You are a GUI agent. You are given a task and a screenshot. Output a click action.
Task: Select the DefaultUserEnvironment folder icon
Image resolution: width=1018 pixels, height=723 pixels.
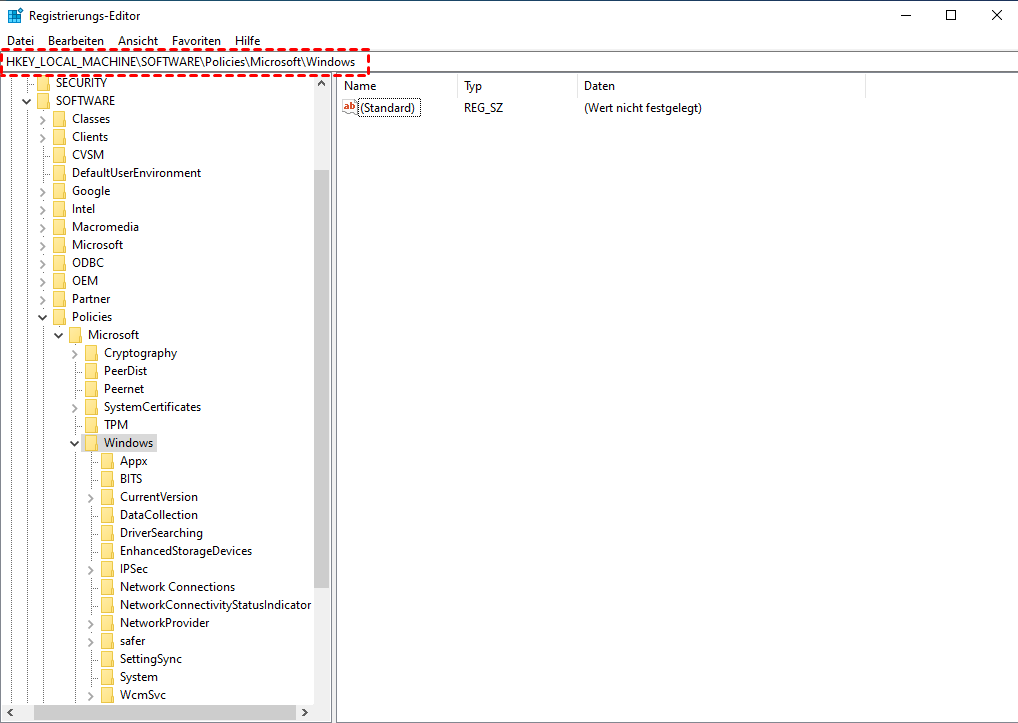[x=60, y=173]
